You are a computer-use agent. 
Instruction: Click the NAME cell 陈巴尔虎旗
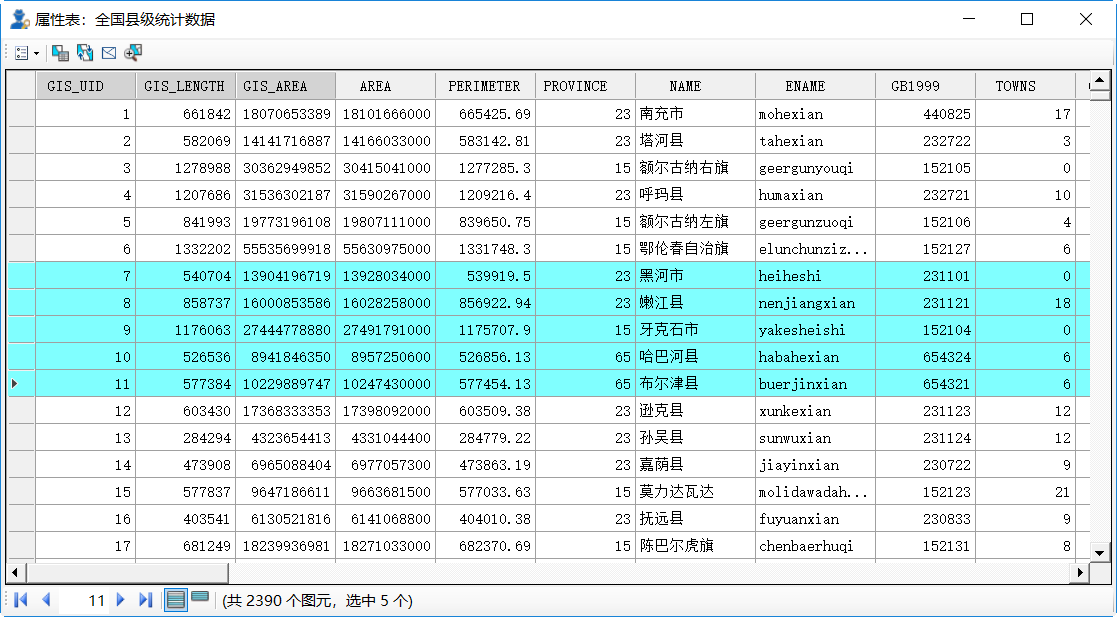tap(695, 546)
